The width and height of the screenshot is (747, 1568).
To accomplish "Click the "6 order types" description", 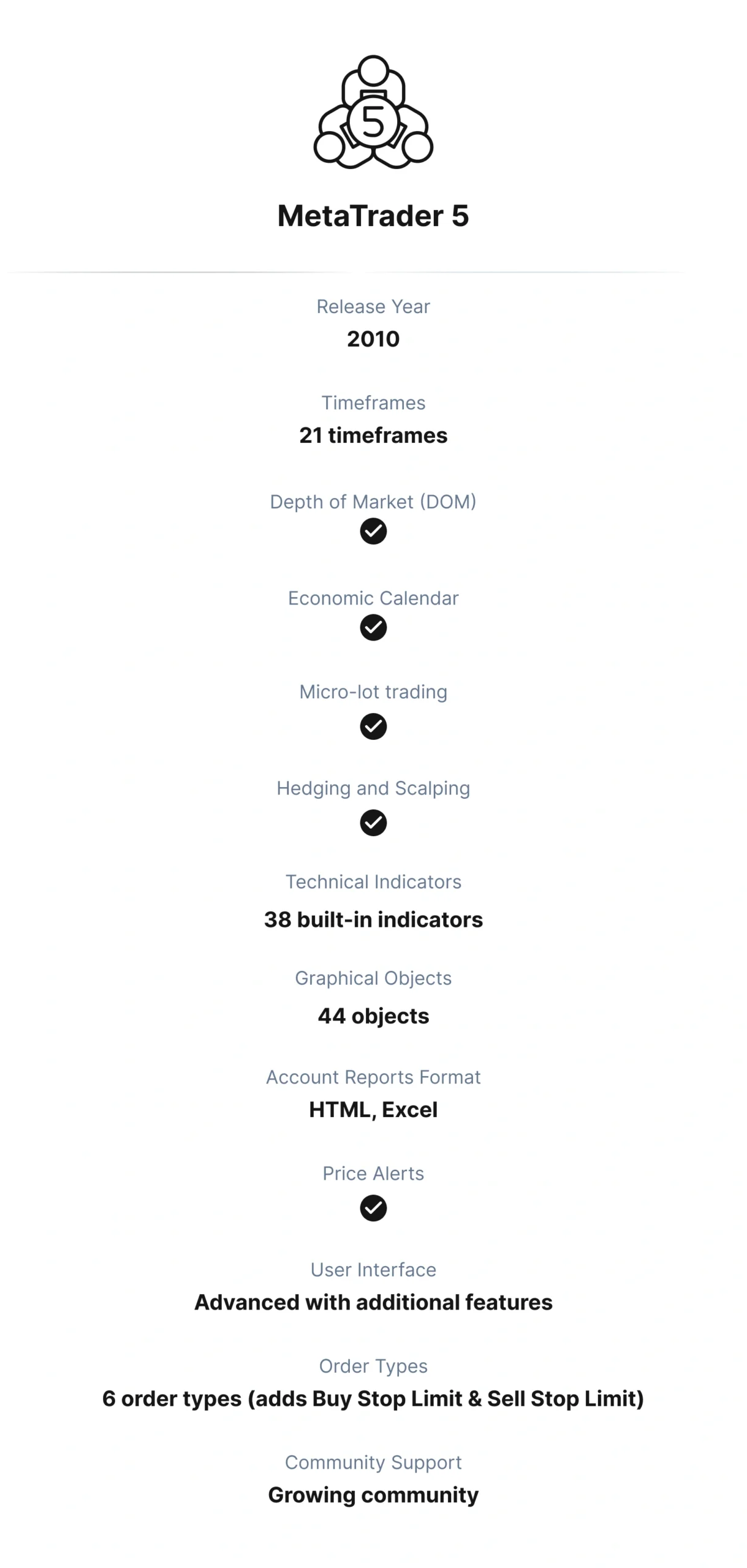I will pos(373,1398).
